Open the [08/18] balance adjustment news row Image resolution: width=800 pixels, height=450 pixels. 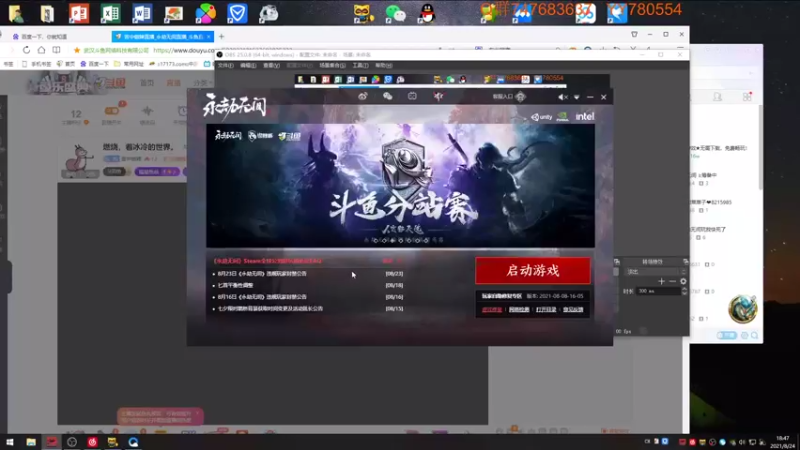coord(308,285)
